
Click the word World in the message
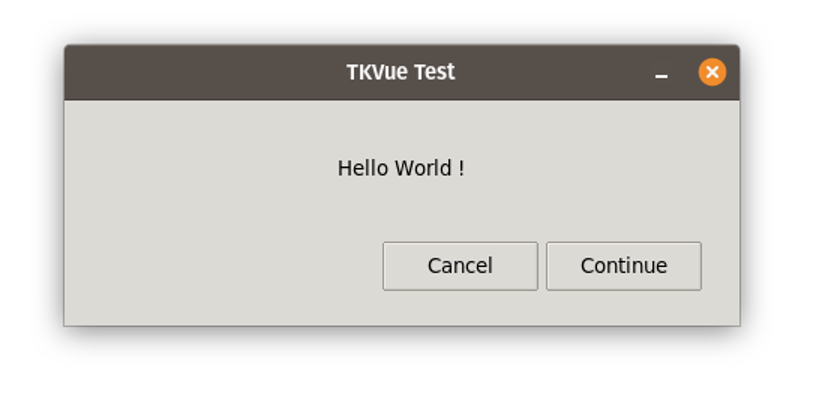[424, 169]
